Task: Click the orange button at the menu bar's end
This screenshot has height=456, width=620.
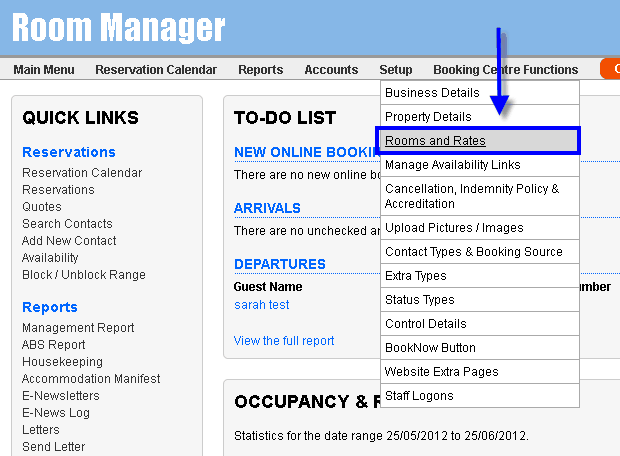Action: click(610, 69)
